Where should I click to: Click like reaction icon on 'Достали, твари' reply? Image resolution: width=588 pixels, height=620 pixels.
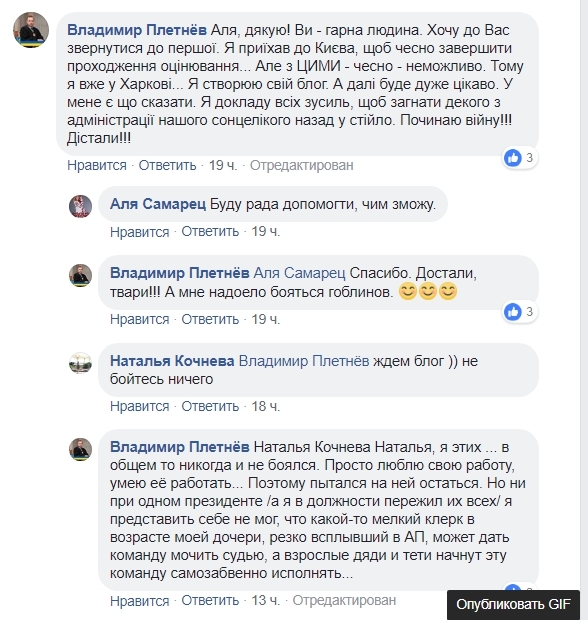coord(513,312)
